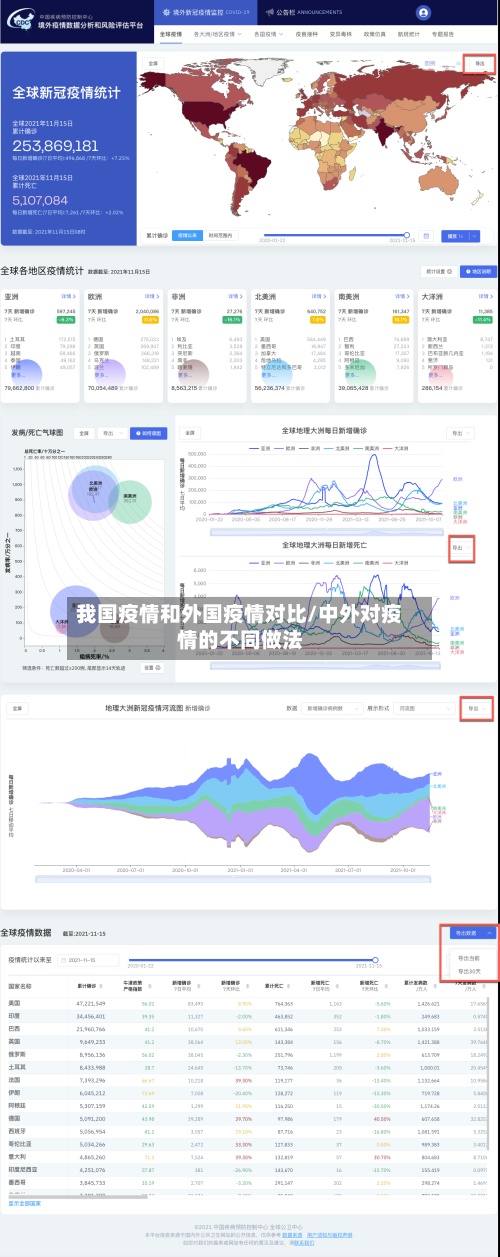Click the 印度 row in the data table

(250, 1015)
